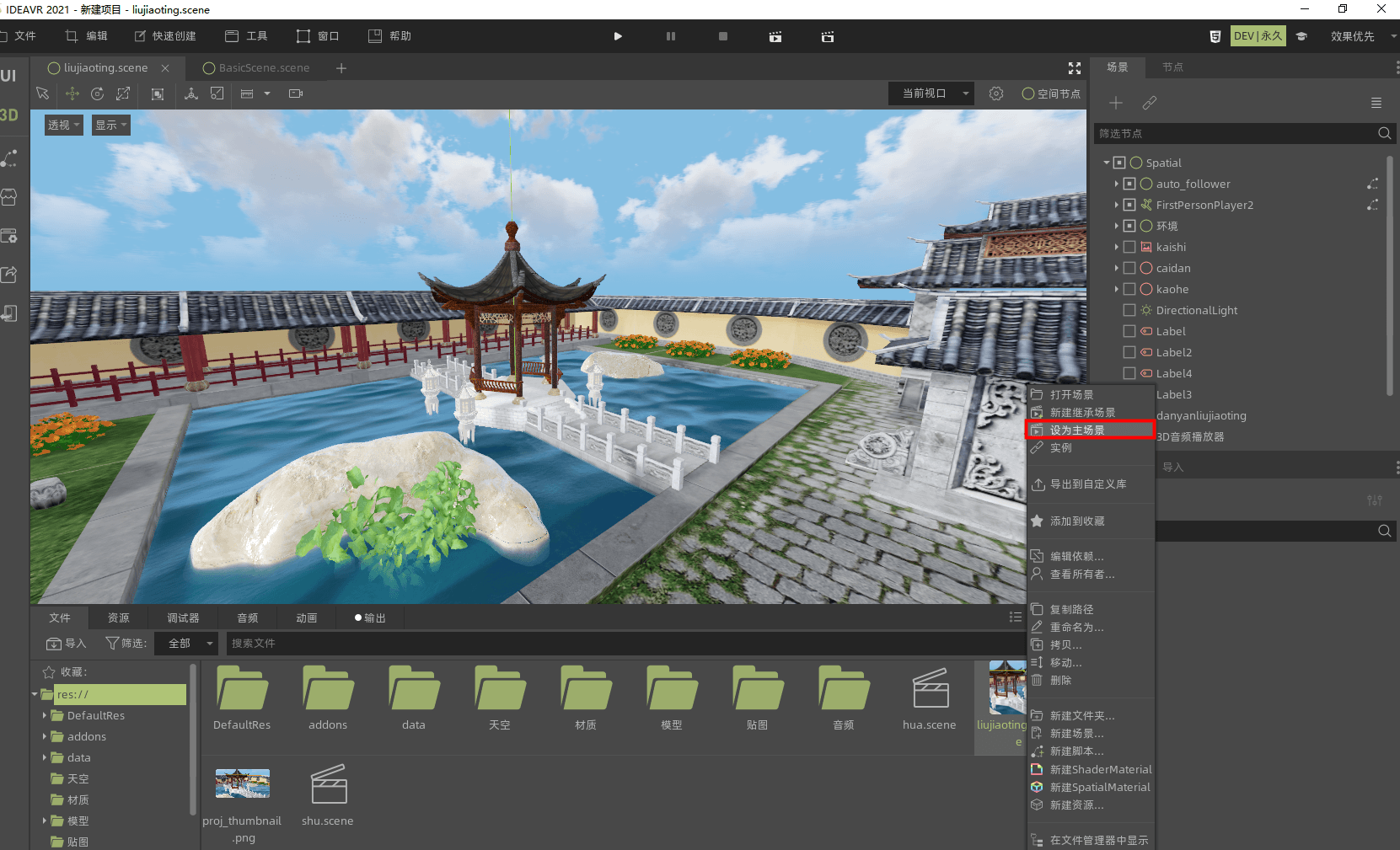Add a new scene tab with plus

[x=341, y=68]
